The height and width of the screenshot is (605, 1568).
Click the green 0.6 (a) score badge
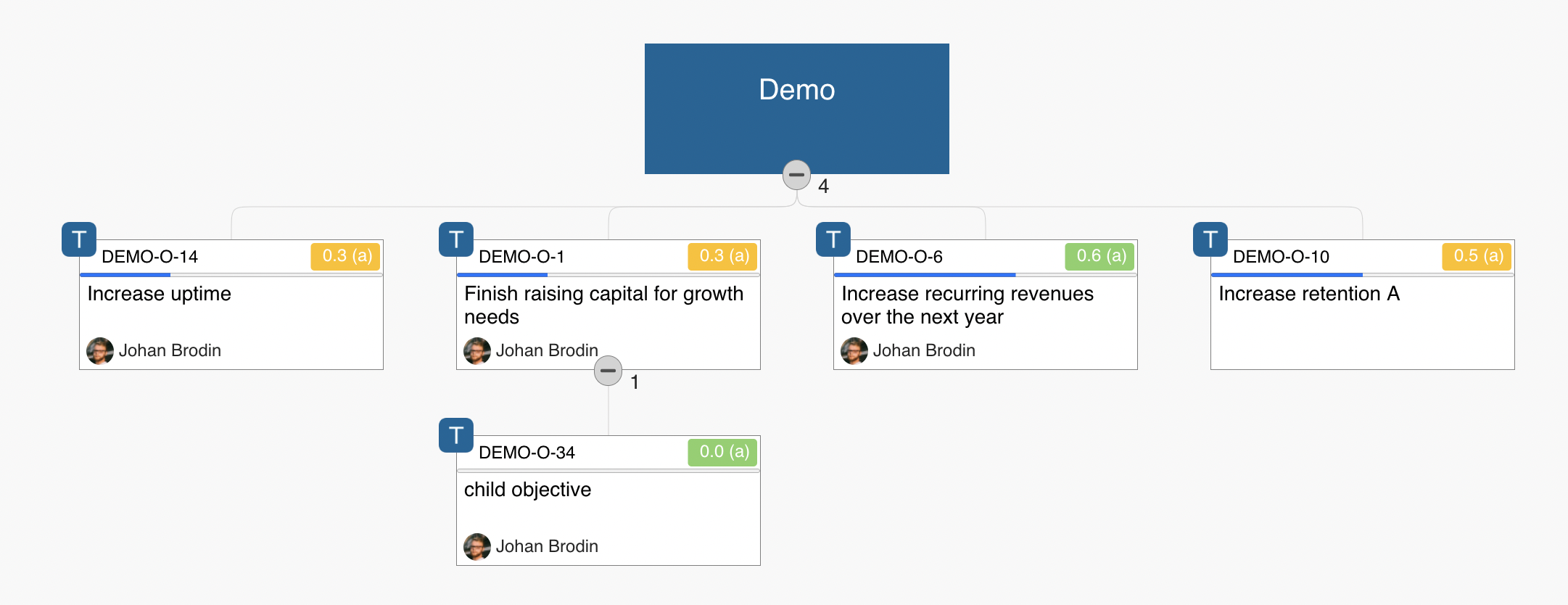(x=1100, y=256)
